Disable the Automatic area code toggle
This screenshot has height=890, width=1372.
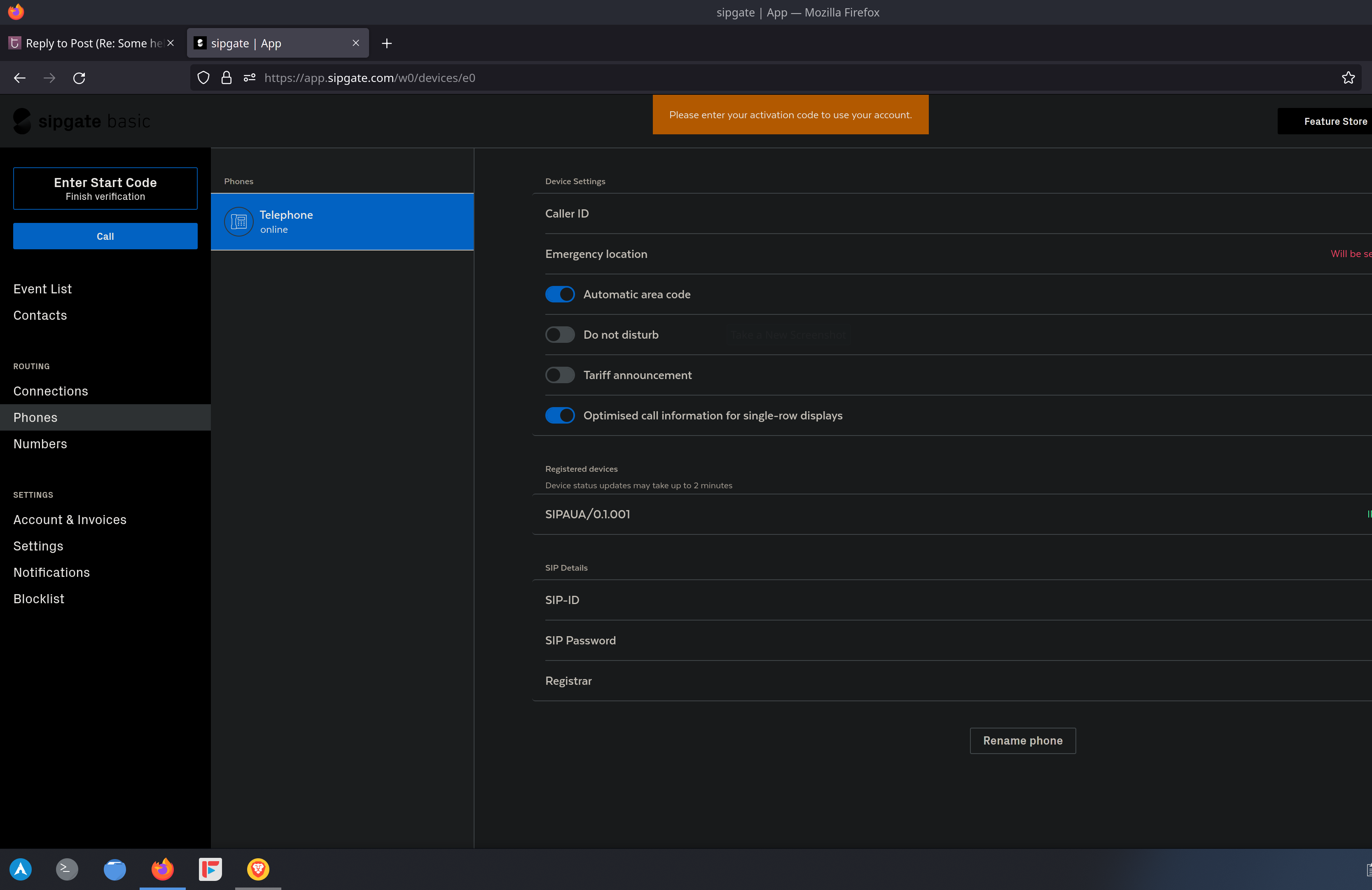560,294
